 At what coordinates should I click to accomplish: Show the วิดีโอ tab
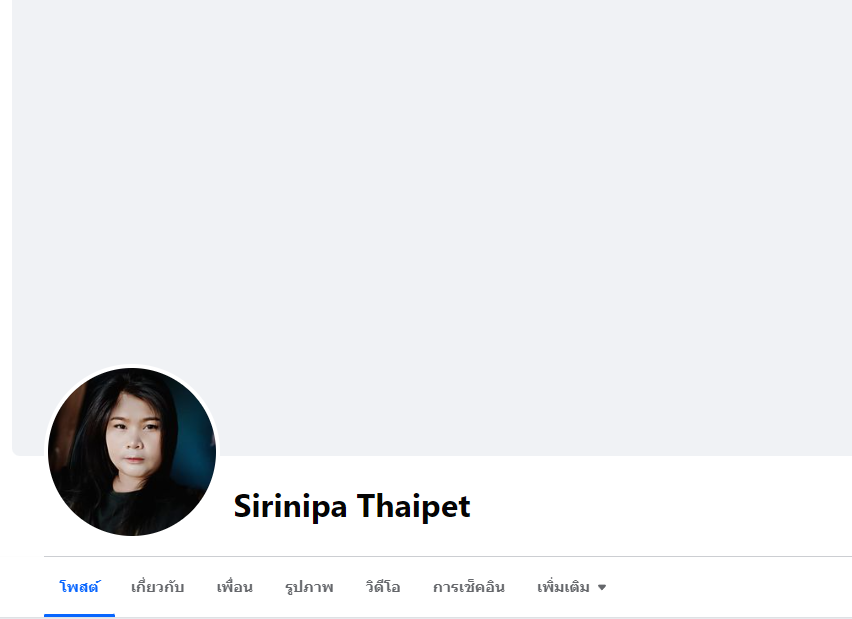coord(383,587)
